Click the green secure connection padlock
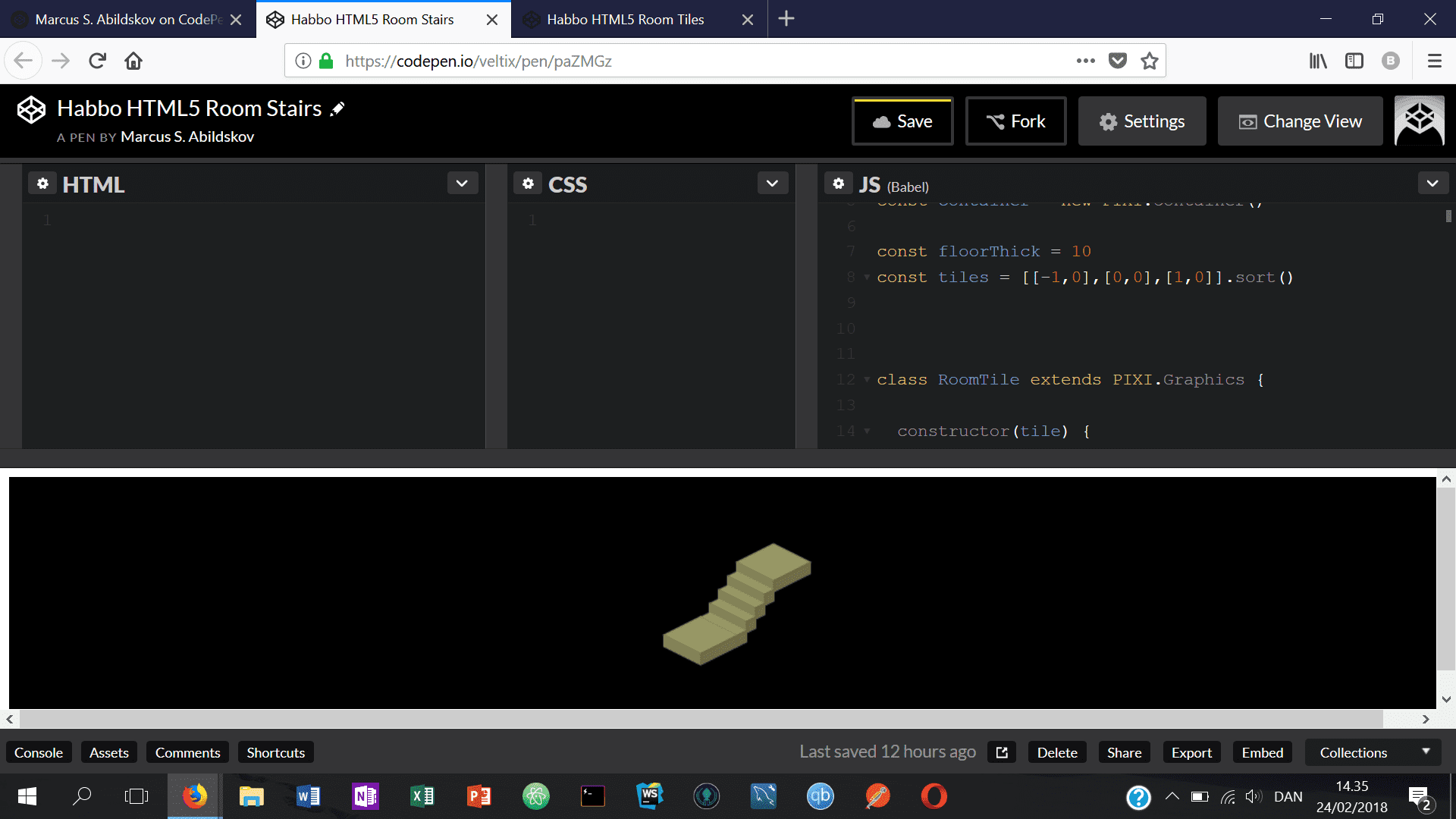The image size is (1456, 819). 326,61
